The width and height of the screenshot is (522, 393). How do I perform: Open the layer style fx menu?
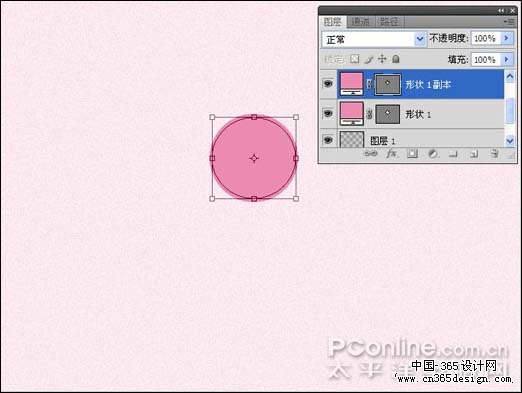(391, 154)
